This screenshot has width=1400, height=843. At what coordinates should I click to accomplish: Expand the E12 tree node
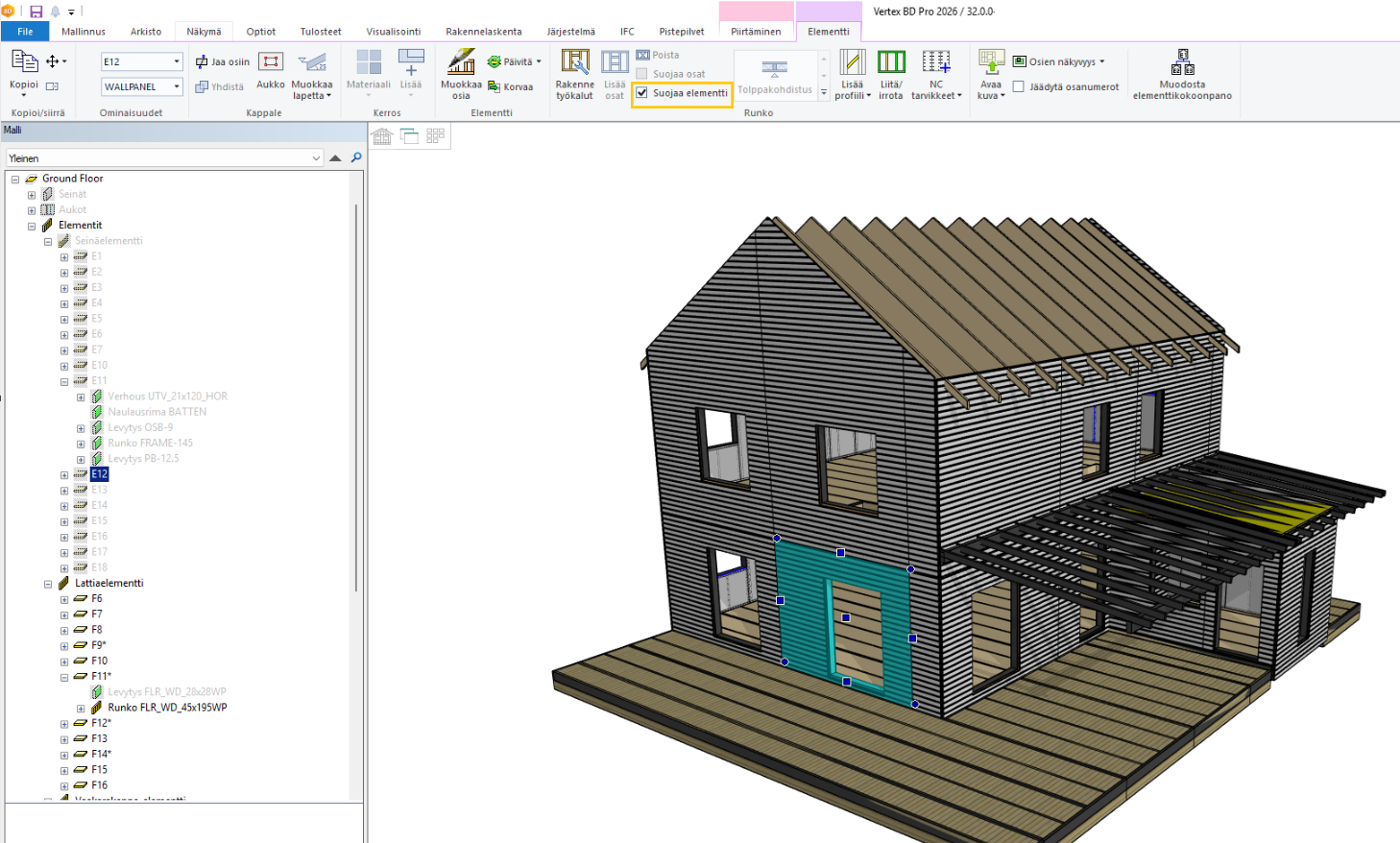click(64, 474)
